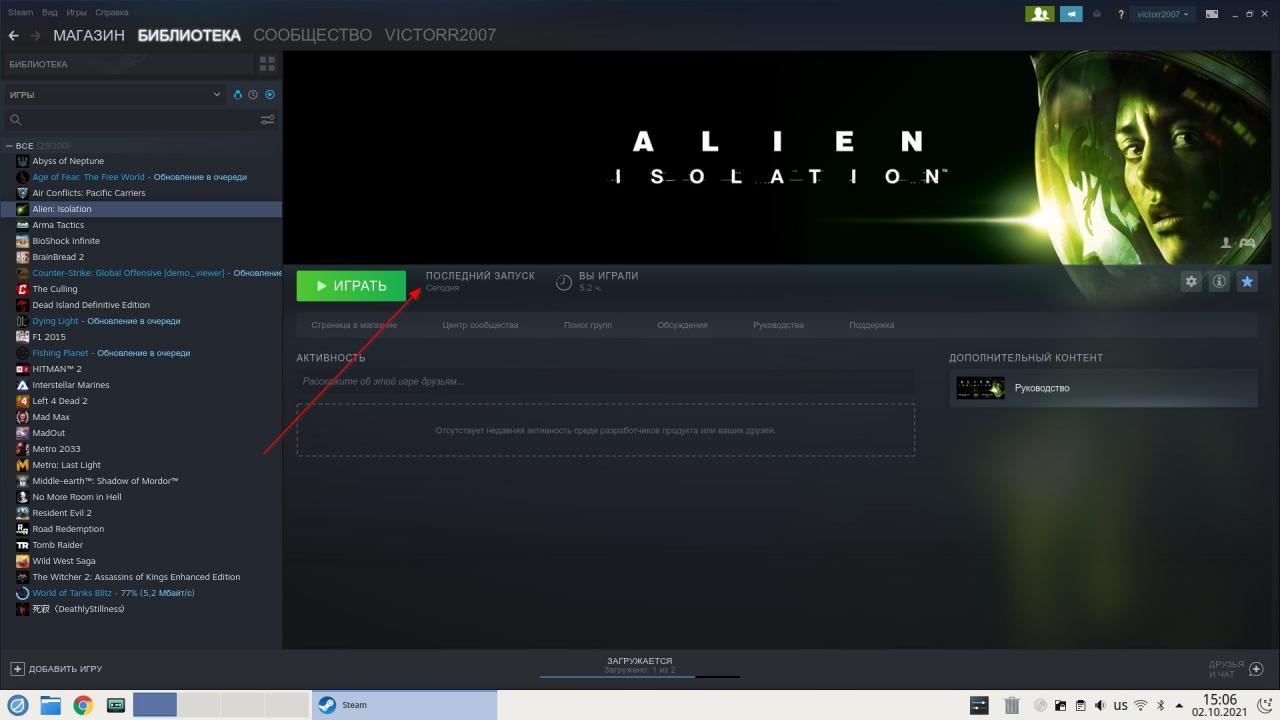1280x720 pixels.
Task: Click the HITMAN 2 game icon
Action: 23,369
